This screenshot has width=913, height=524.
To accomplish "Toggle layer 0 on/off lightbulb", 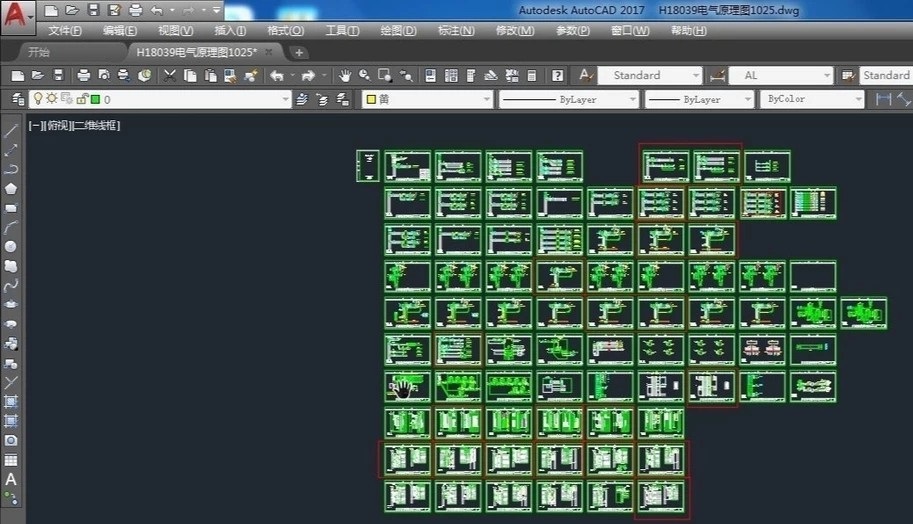I will point(38,99).
